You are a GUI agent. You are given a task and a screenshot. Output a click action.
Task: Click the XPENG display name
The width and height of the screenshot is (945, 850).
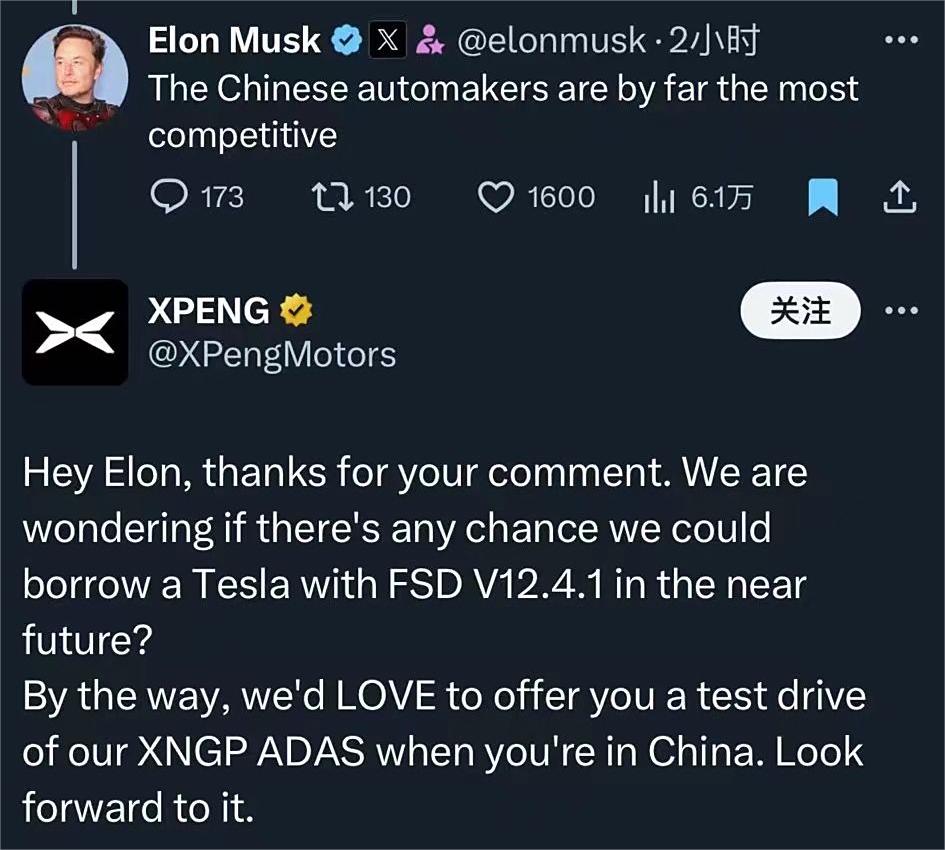(208, 313)
